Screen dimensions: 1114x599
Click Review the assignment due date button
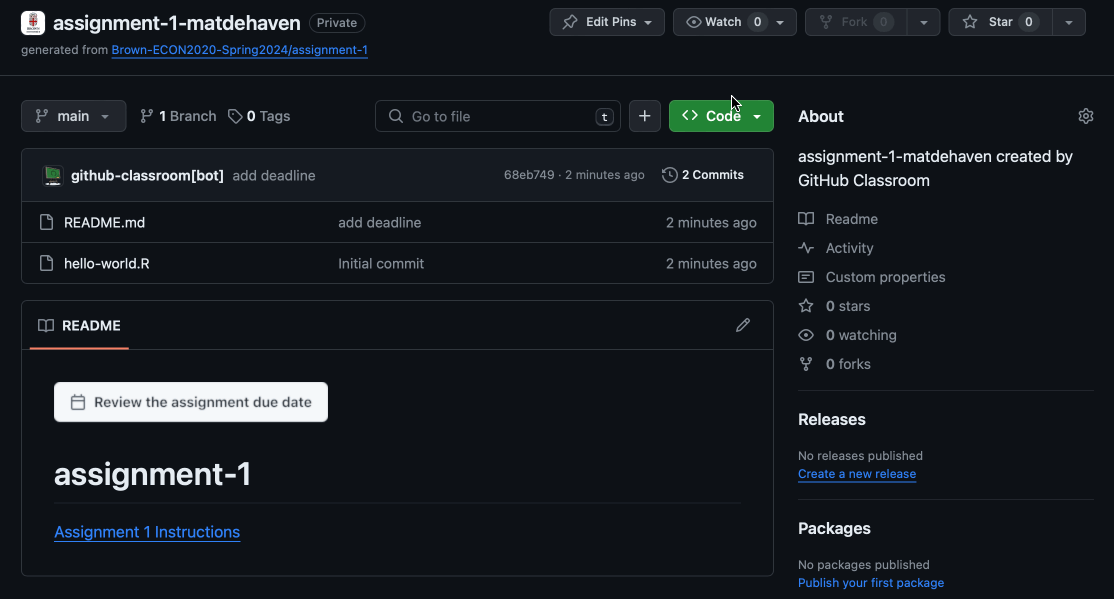coord(191,402)
